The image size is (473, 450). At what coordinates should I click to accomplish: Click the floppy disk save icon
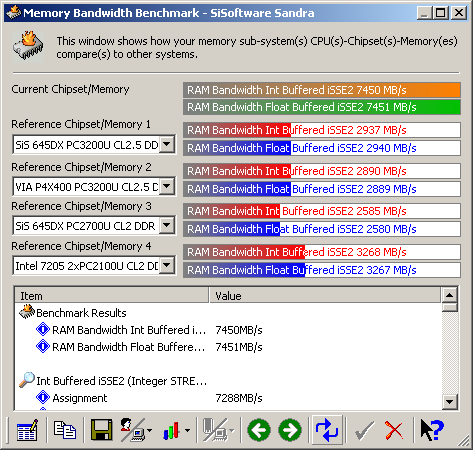coord(102,430)
